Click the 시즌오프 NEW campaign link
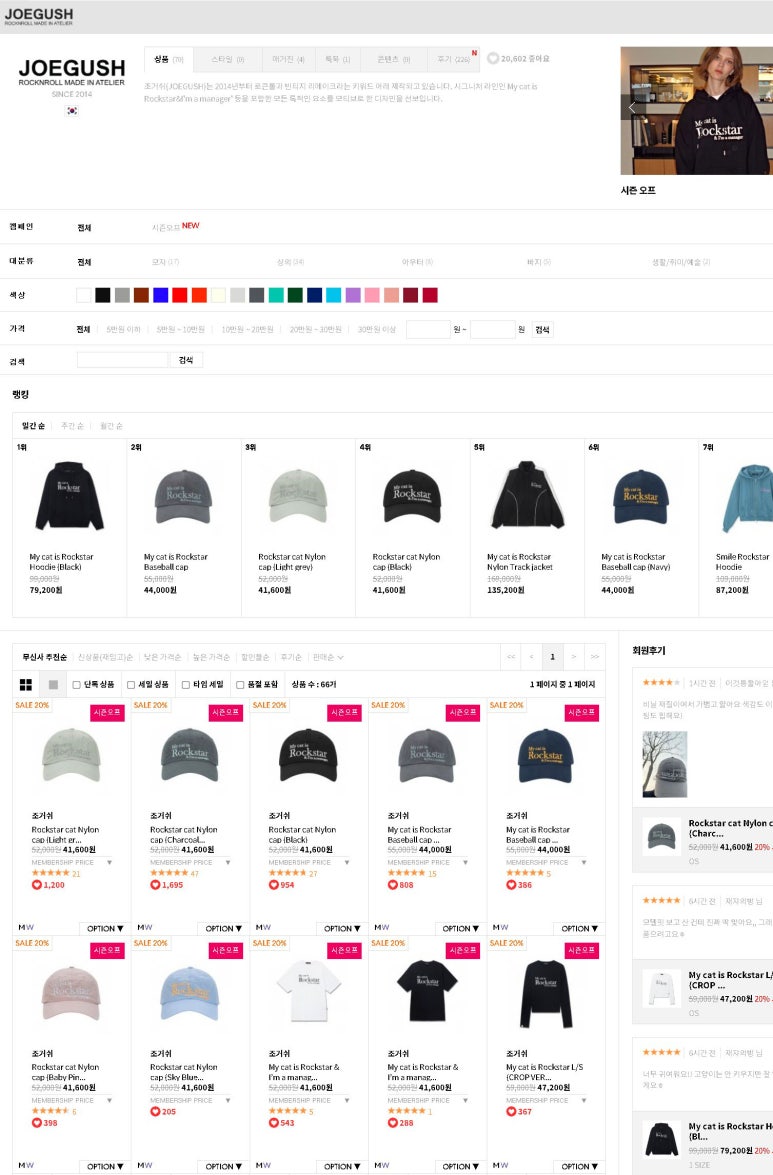The height and width of the screenshot is (1175, 773). tap(175, 226)
